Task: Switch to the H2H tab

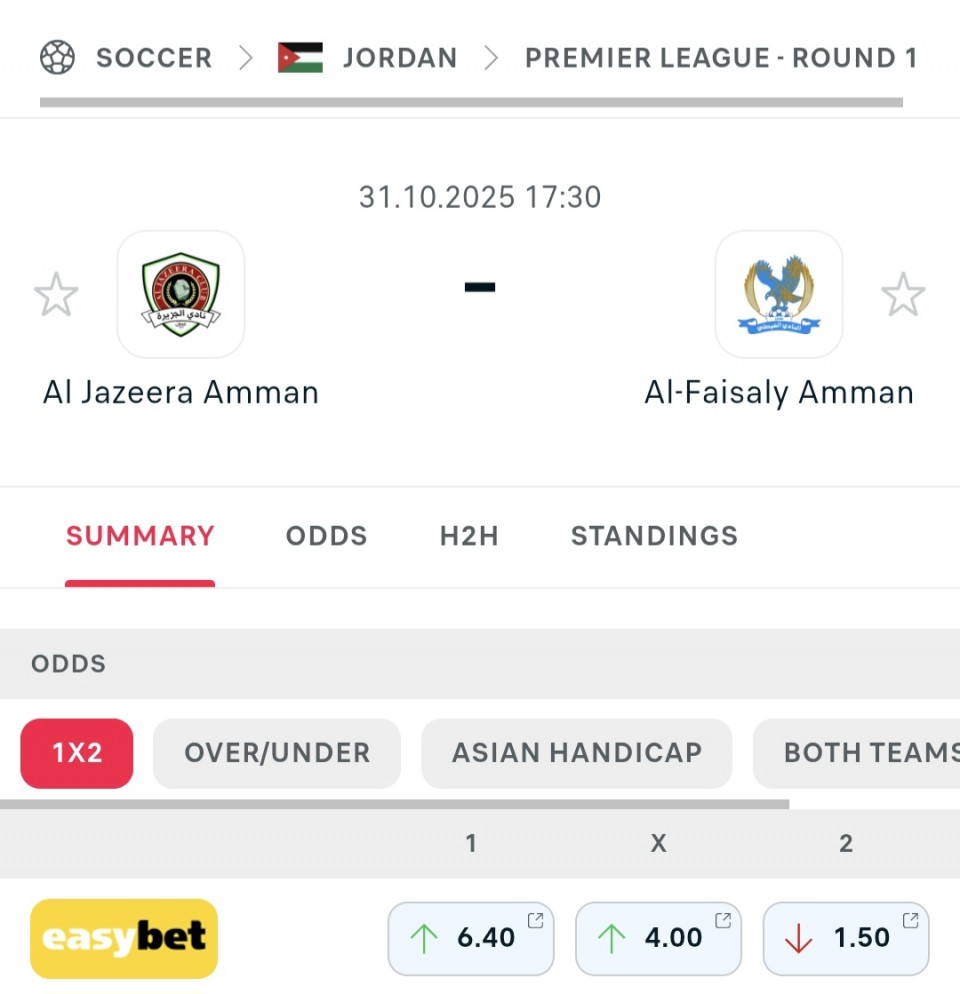Action: [x=469, y=536]
